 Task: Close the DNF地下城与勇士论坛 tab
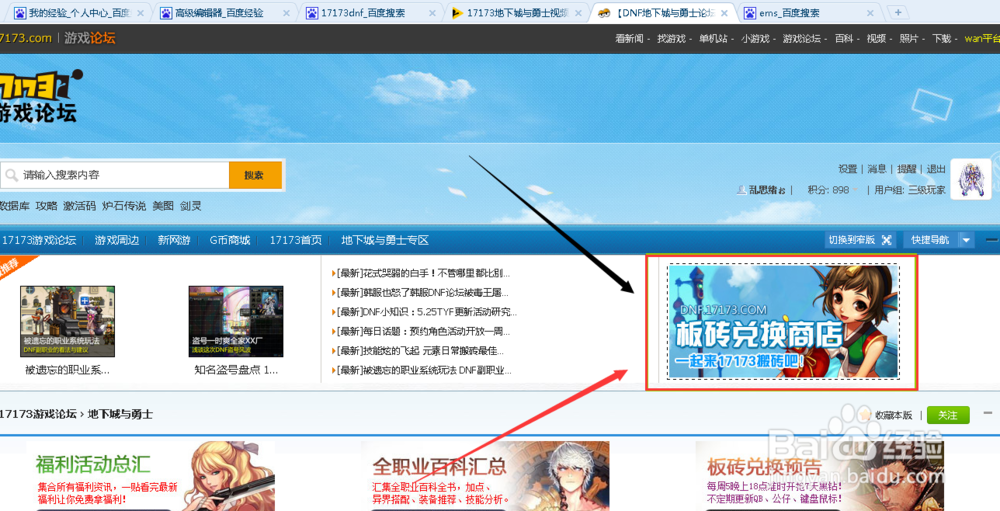point(724,13)
